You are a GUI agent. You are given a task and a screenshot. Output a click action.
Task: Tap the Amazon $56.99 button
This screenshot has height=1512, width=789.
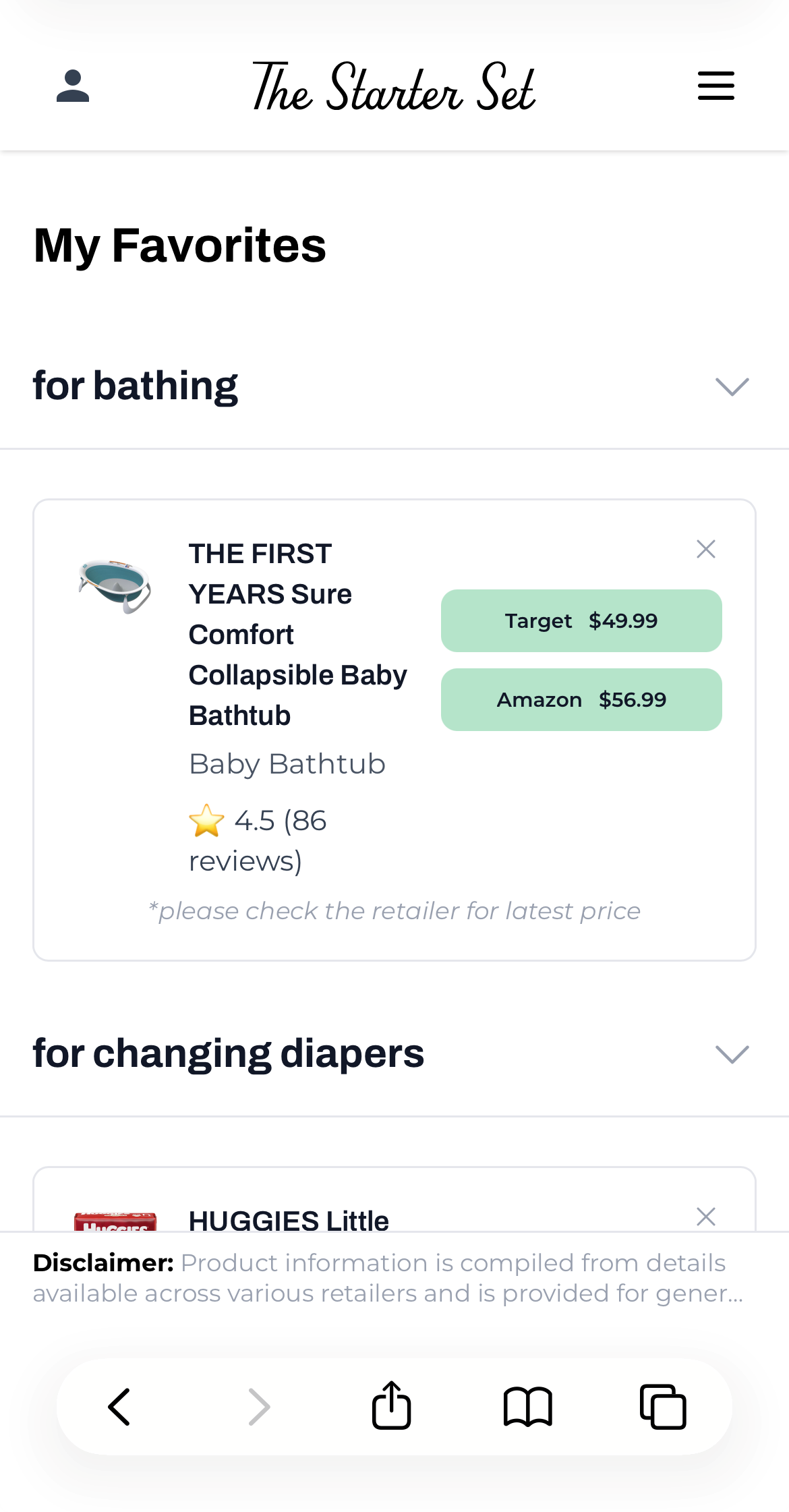pos(581,699)
